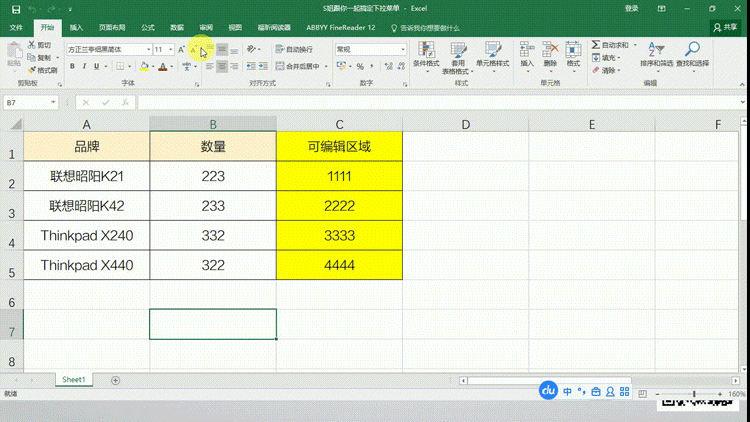The image size is (750, 422).
Task: Toggle Align Right horizontal alignment
Action: point(234,66)
